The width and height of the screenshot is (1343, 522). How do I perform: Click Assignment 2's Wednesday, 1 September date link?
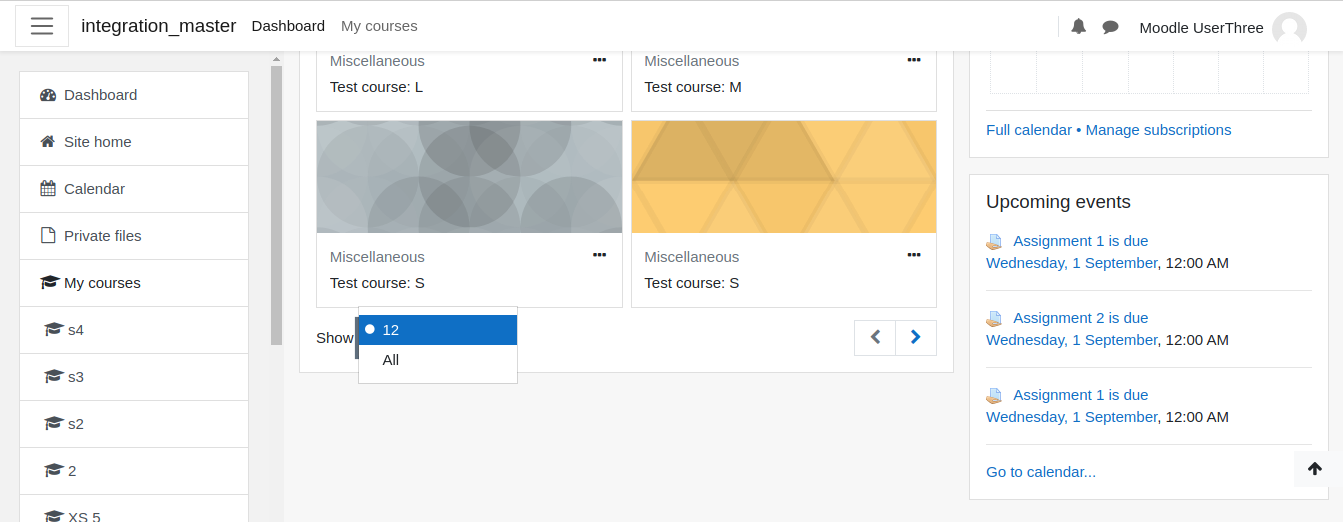[x=1072, y=340]
